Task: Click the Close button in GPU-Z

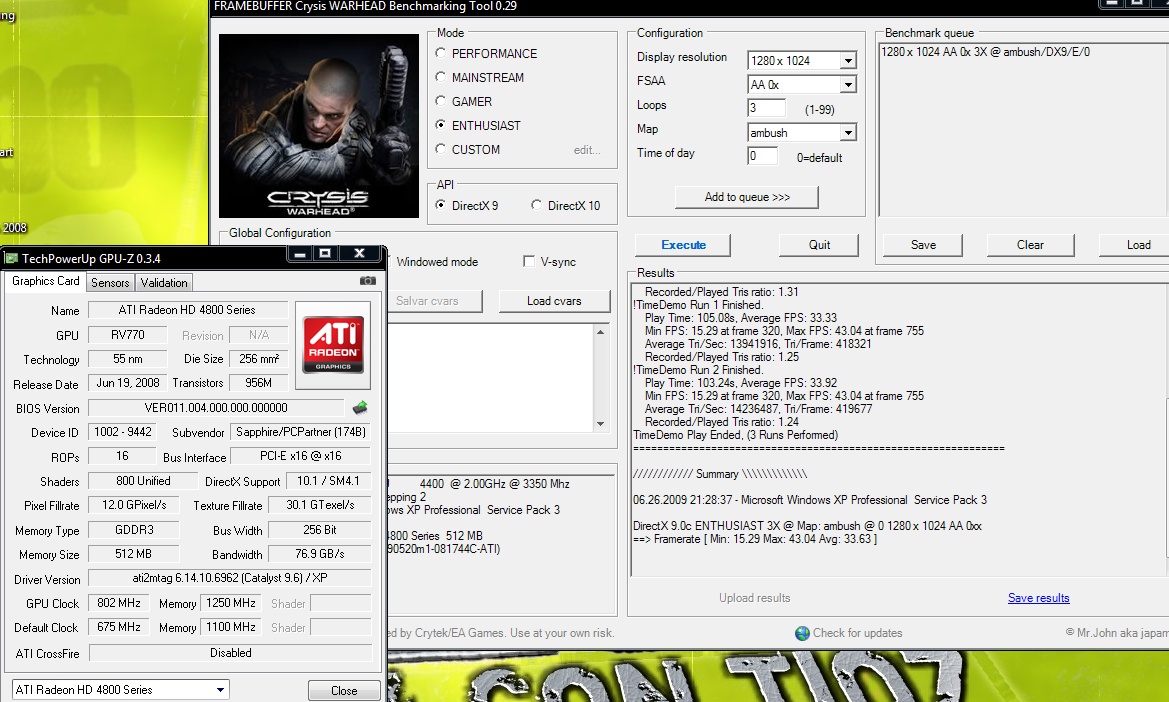Action: click(x=344, y=690)
